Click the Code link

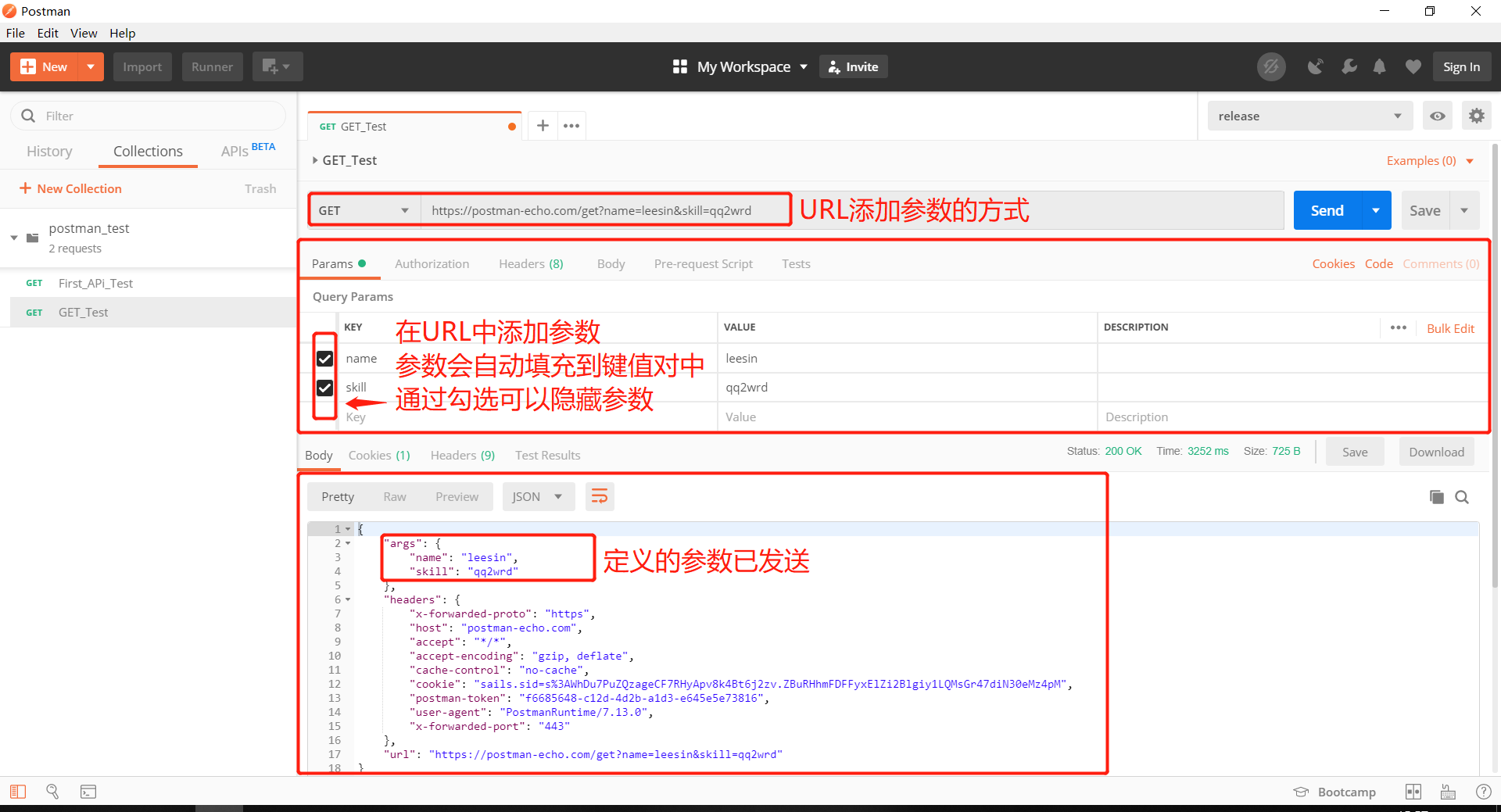coord(1378,263)
